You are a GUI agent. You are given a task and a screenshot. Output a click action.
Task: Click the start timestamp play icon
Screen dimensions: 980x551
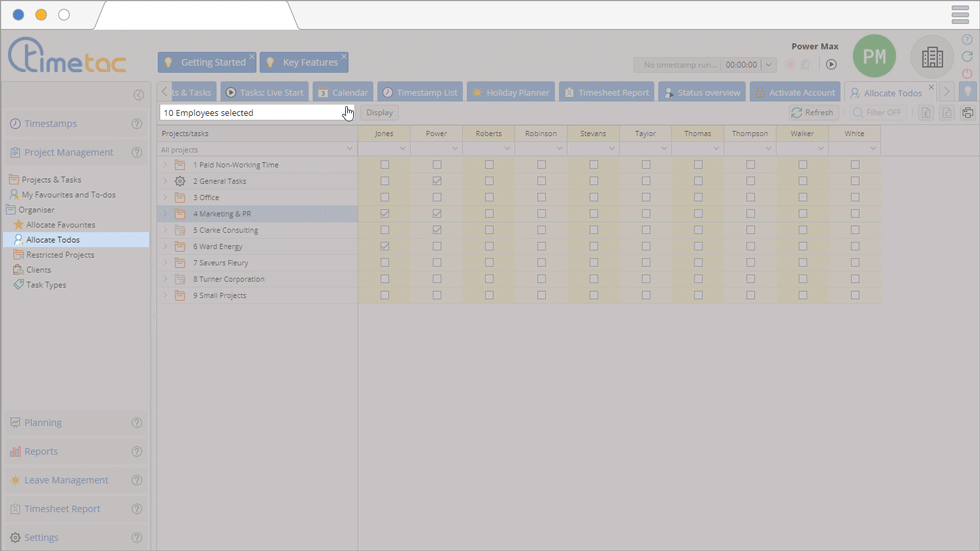[x=831, y=65]
